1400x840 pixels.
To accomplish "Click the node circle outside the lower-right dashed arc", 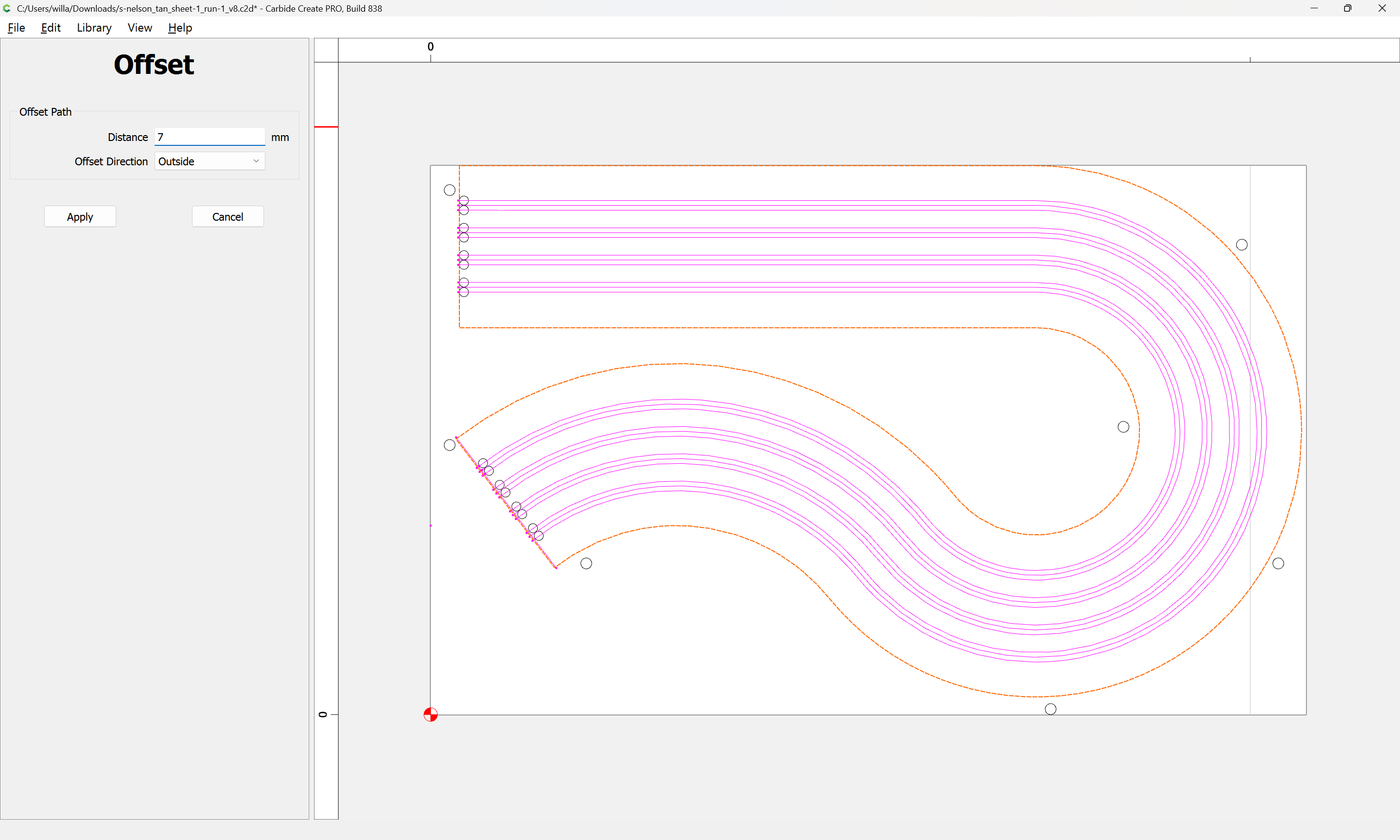I will 1278,563.
